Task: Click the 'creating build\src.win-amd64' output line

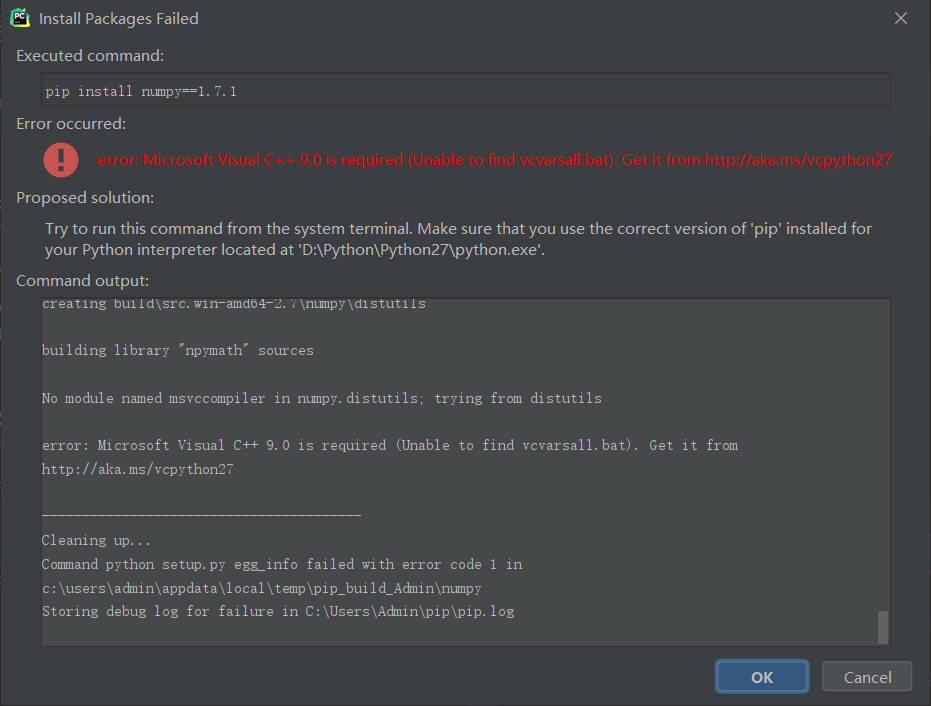Action: 233,303
